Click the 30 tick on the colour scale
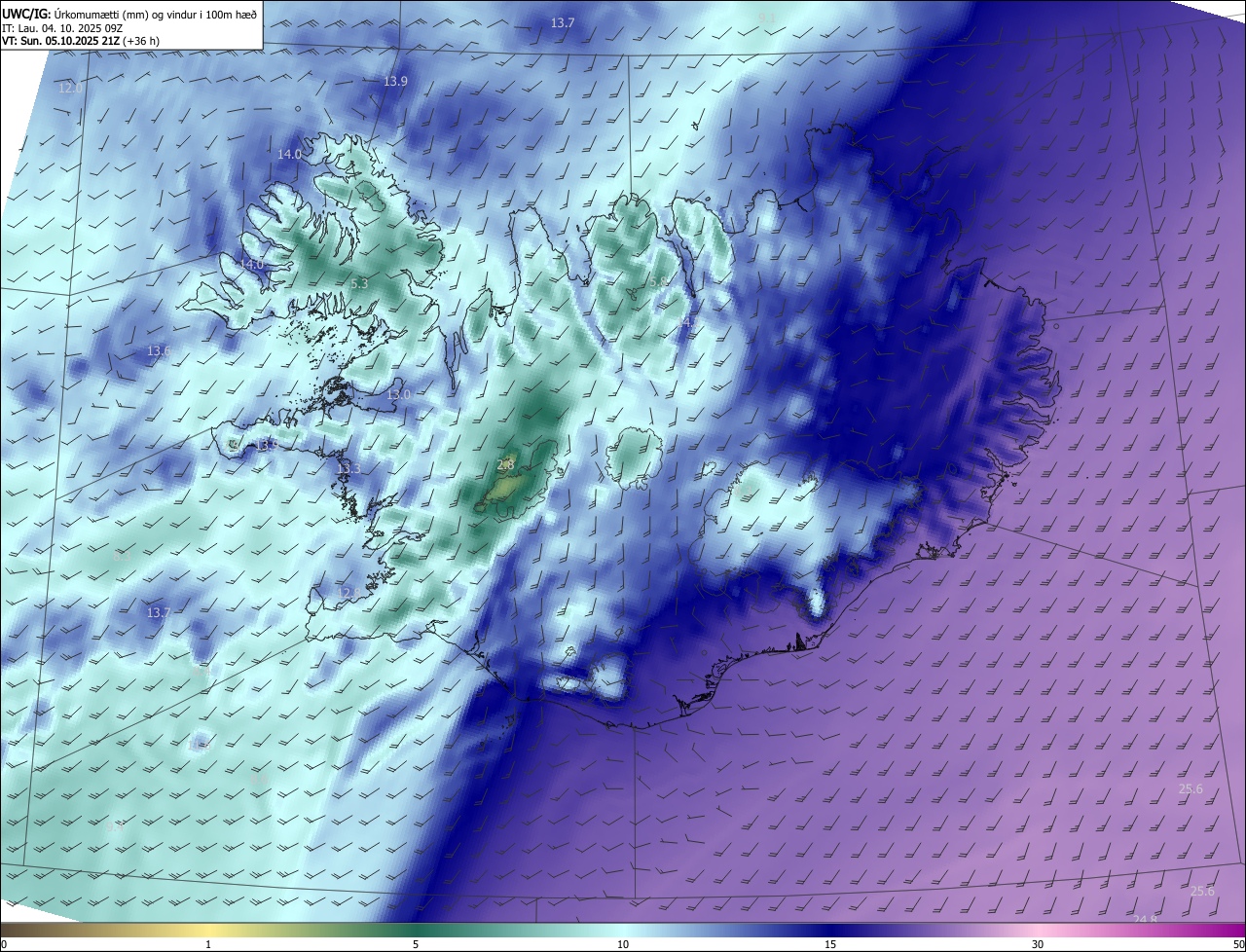 (x=1038, y=944)
